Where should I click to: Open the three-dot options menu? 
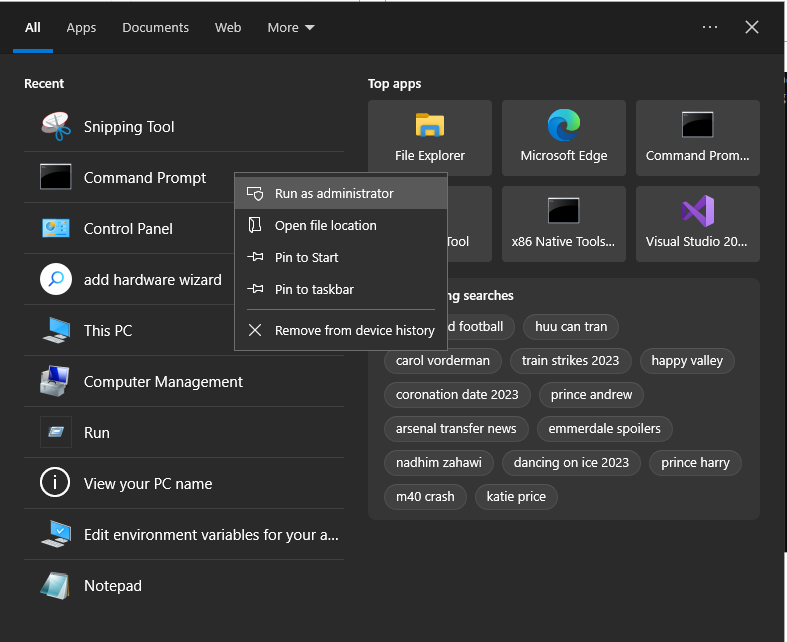click(710, 28)
